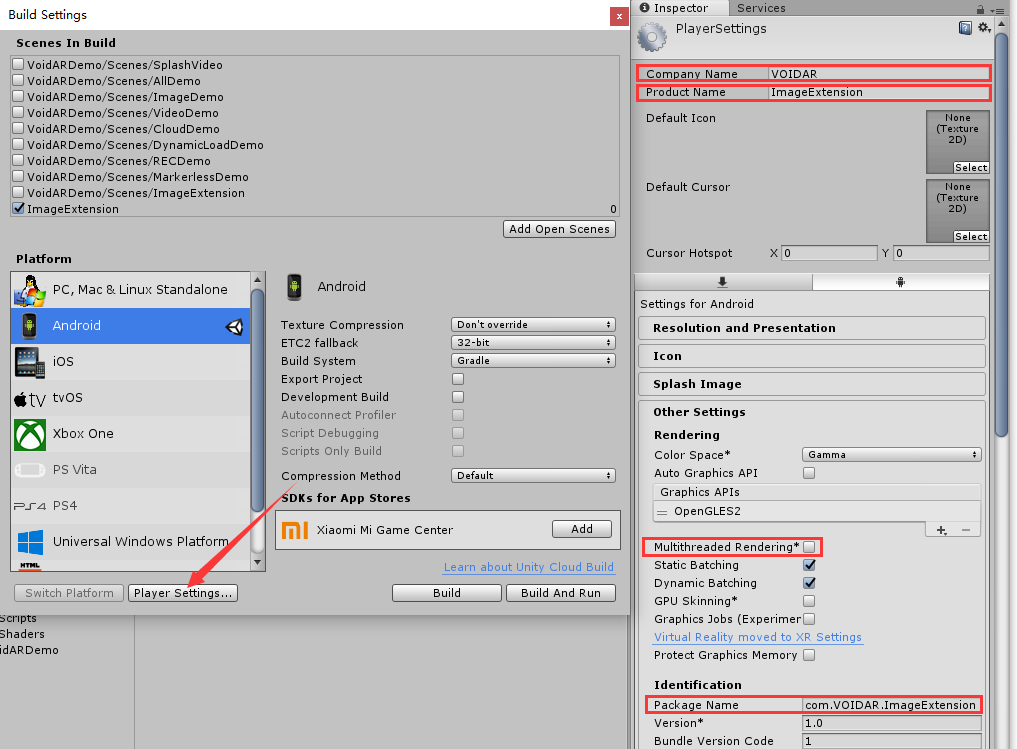Screen dimensions: 1017x749
Task: Open the Build System dropdown
Action: [533, 361]
